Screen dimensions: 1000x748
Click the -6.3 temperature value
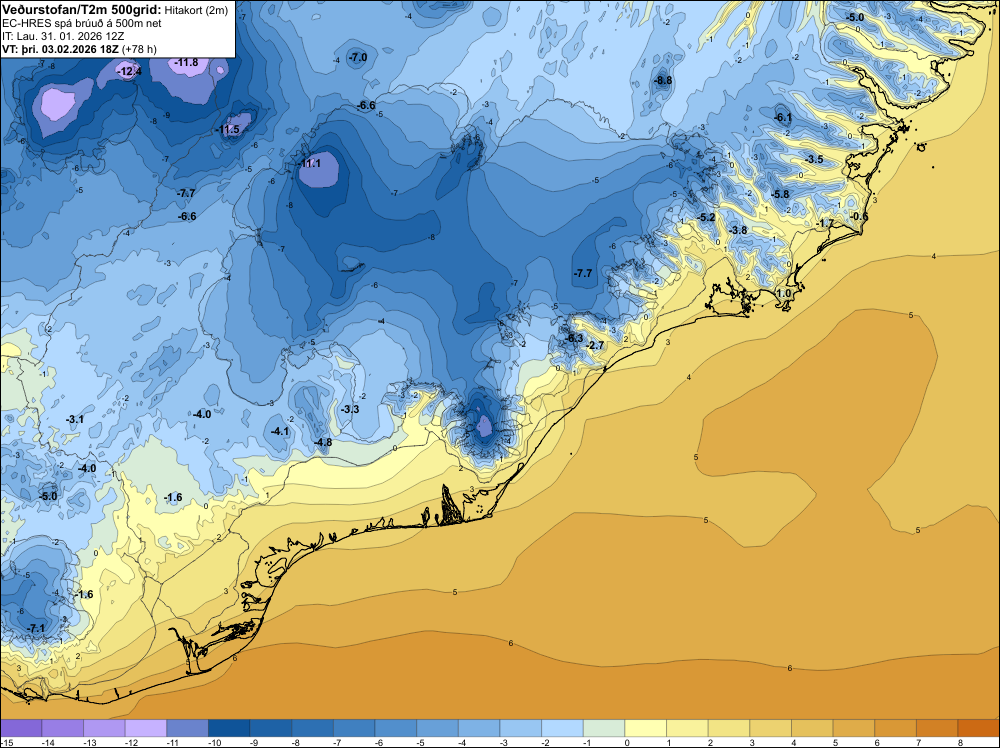pyautogui.click(x=574, y=338)
